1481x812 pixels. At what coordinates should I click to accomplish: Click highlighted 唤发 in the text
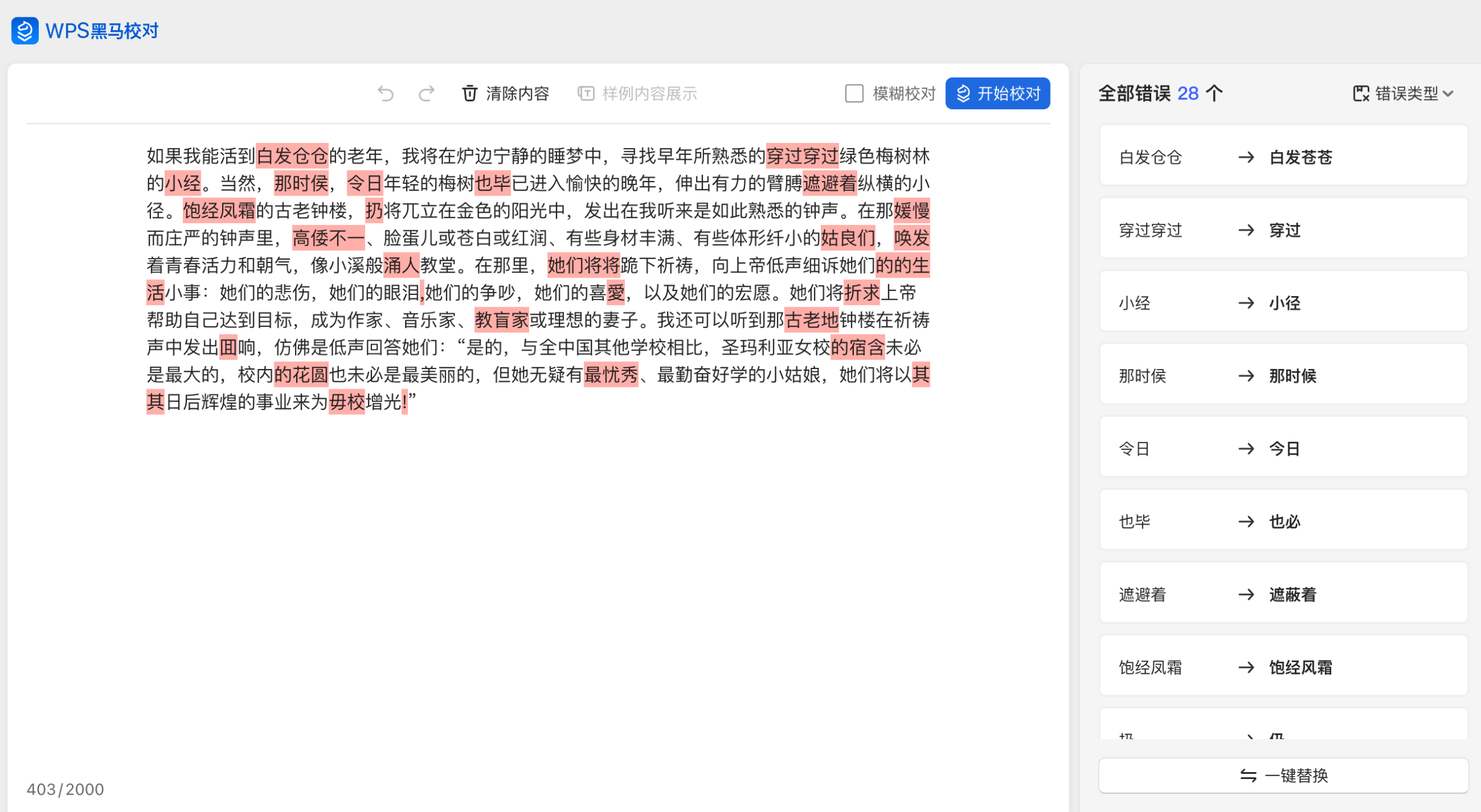pos(912,238)
